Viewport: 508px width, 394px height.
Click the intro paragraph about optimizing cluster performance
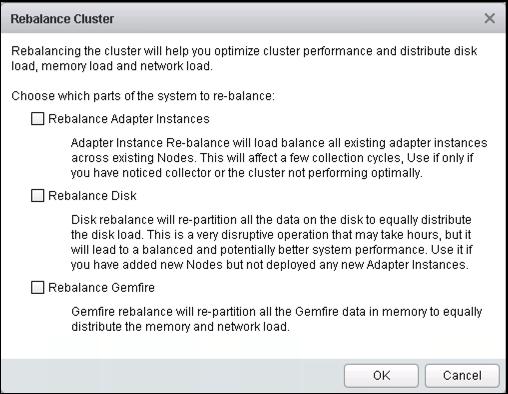(x=244, y=58)
